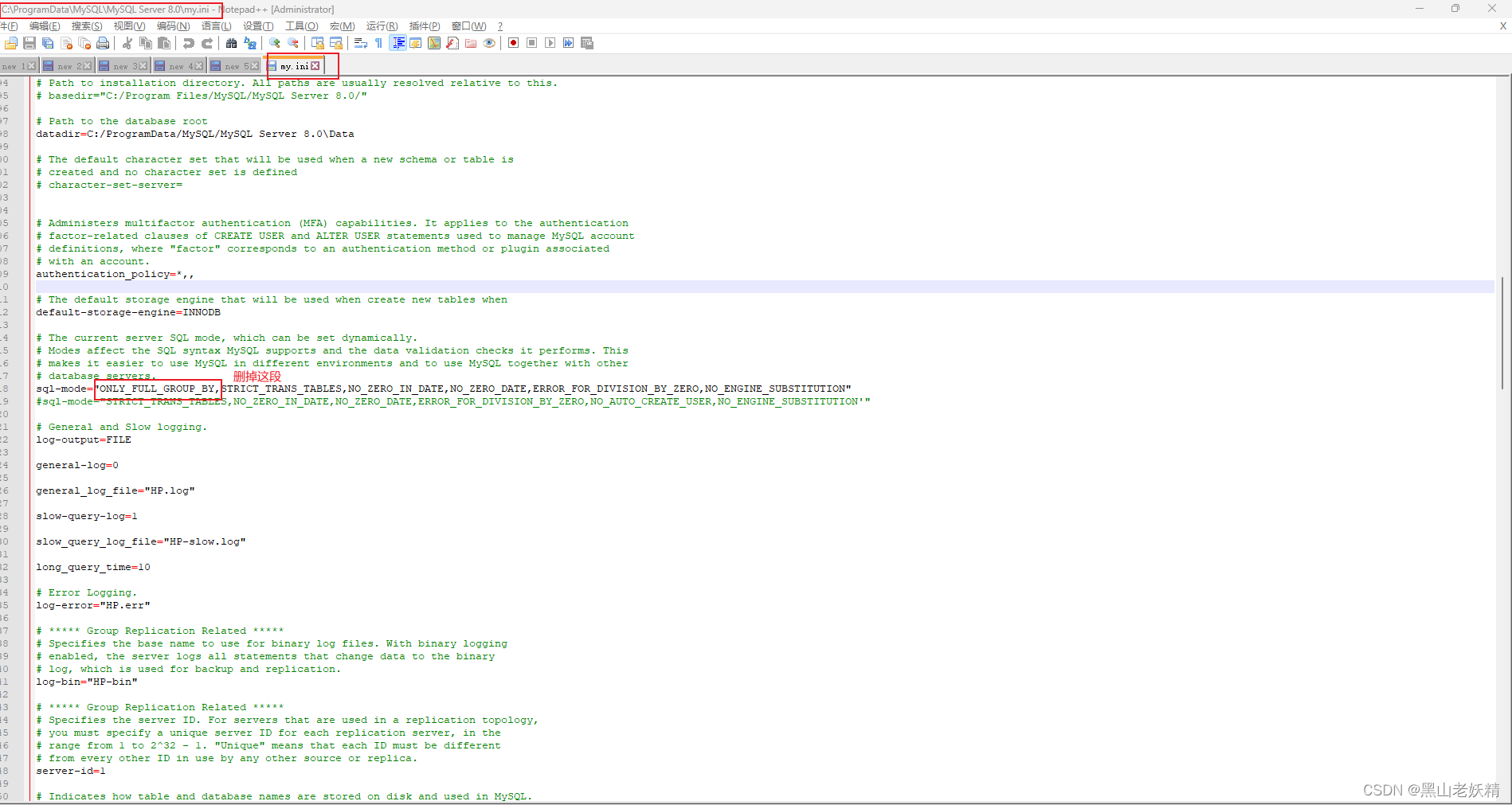This screenshot has width=1512, height=805.
Task: Toggle the Show Indent Guide icon
Action: (x=398, y=43)
